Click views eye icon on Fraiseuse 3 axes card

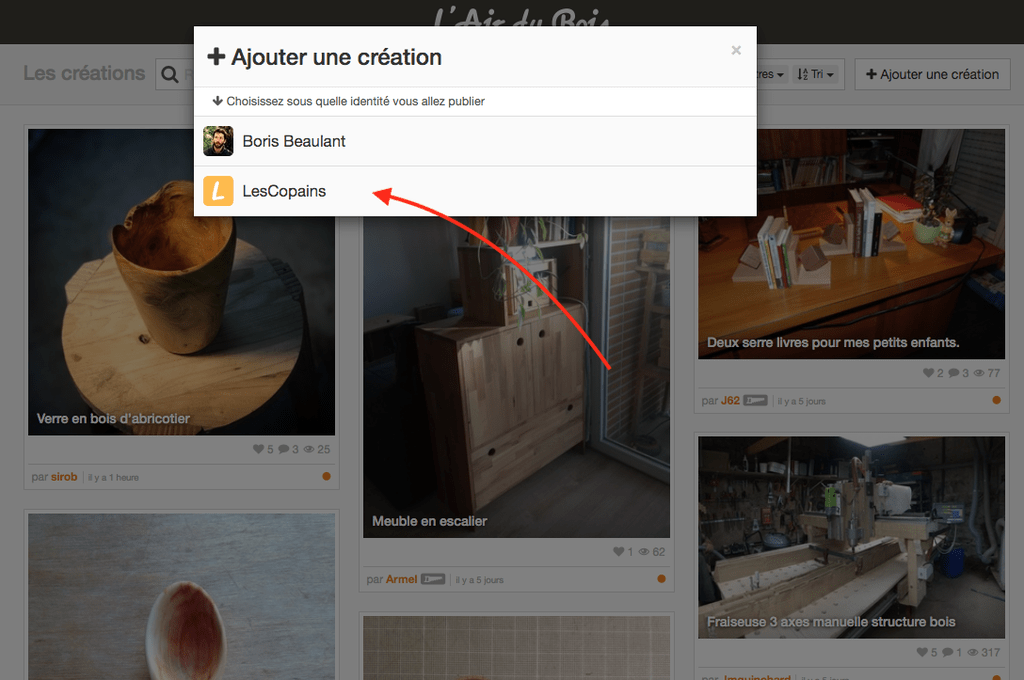[x=973, y=653]
